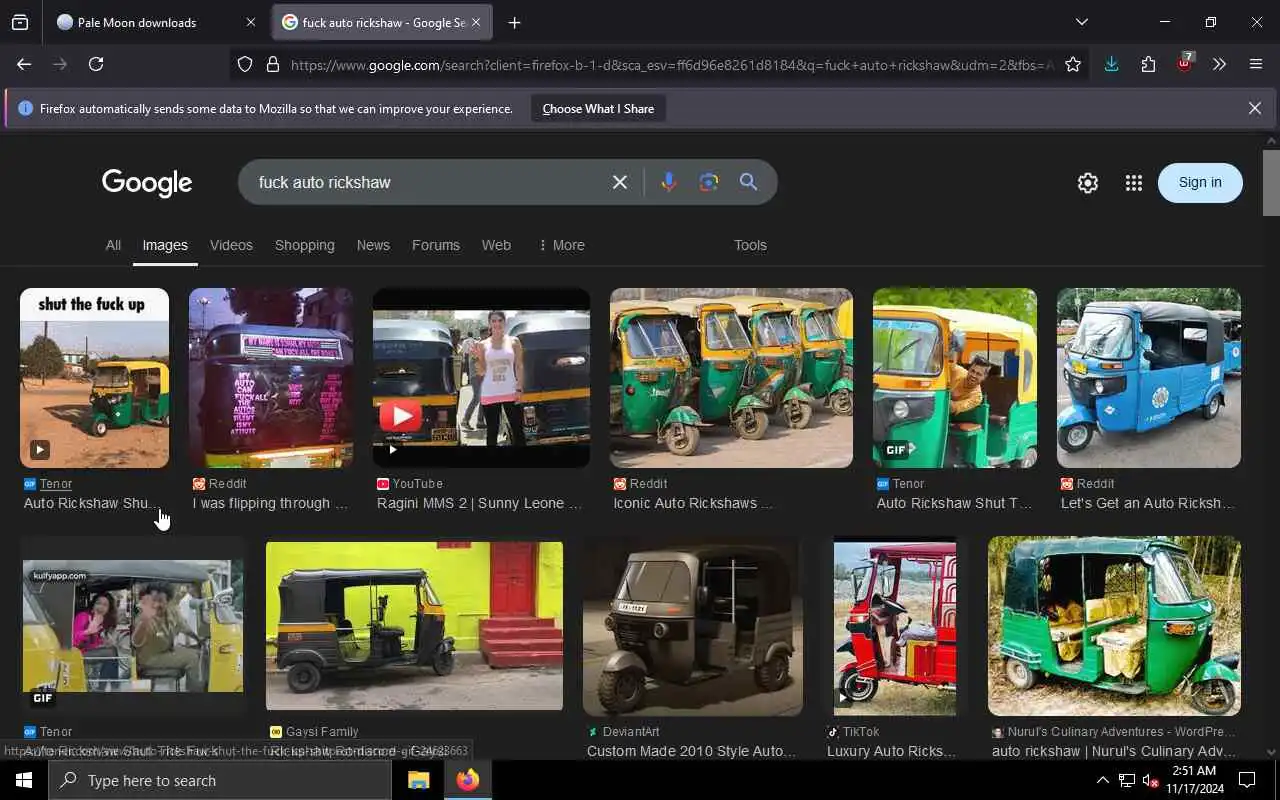1280x800 pixels.
Task: Click the Firefox taskbar icon
Action: tap(468, 780)
